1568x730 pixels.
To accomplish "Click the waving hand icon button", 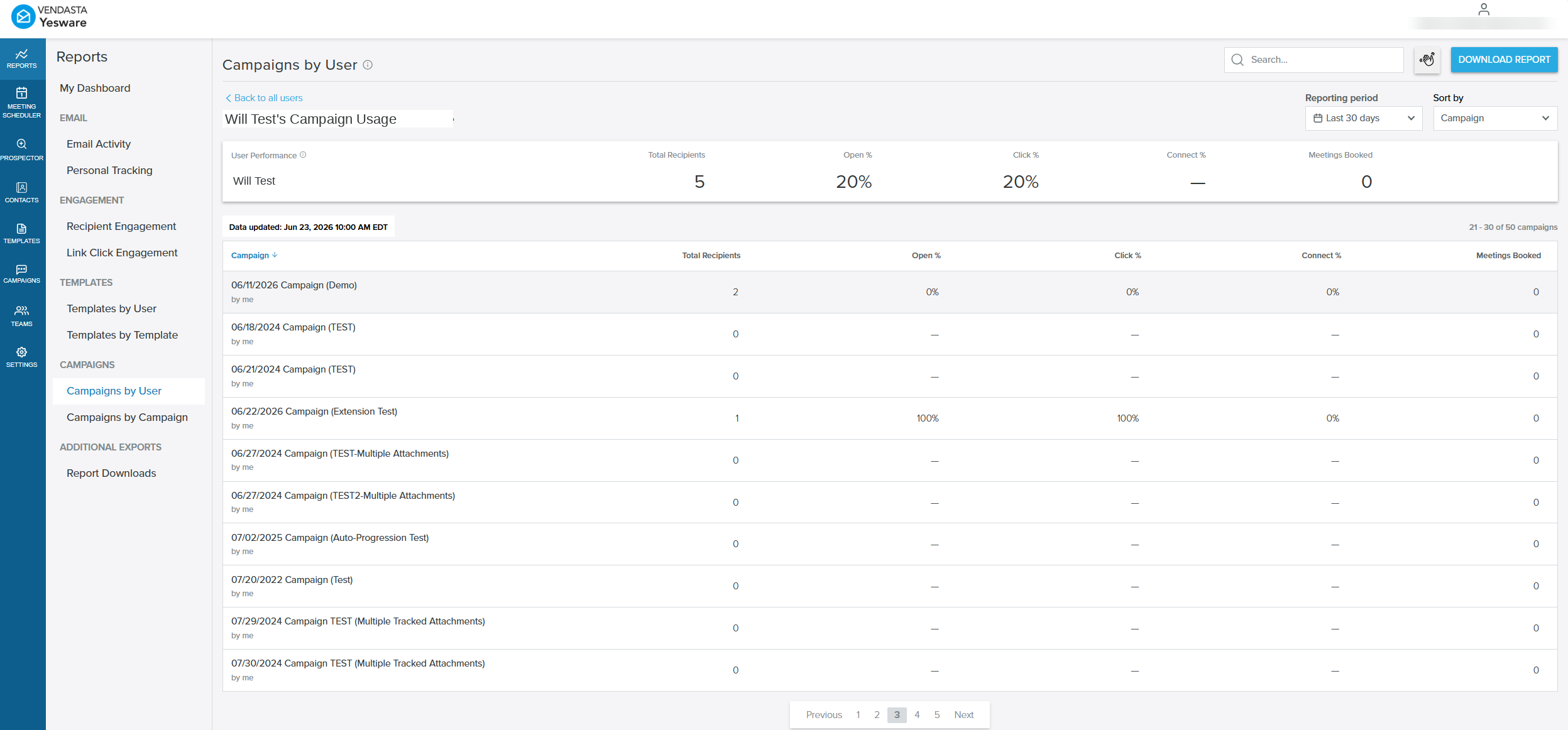I will [1427, 60].
